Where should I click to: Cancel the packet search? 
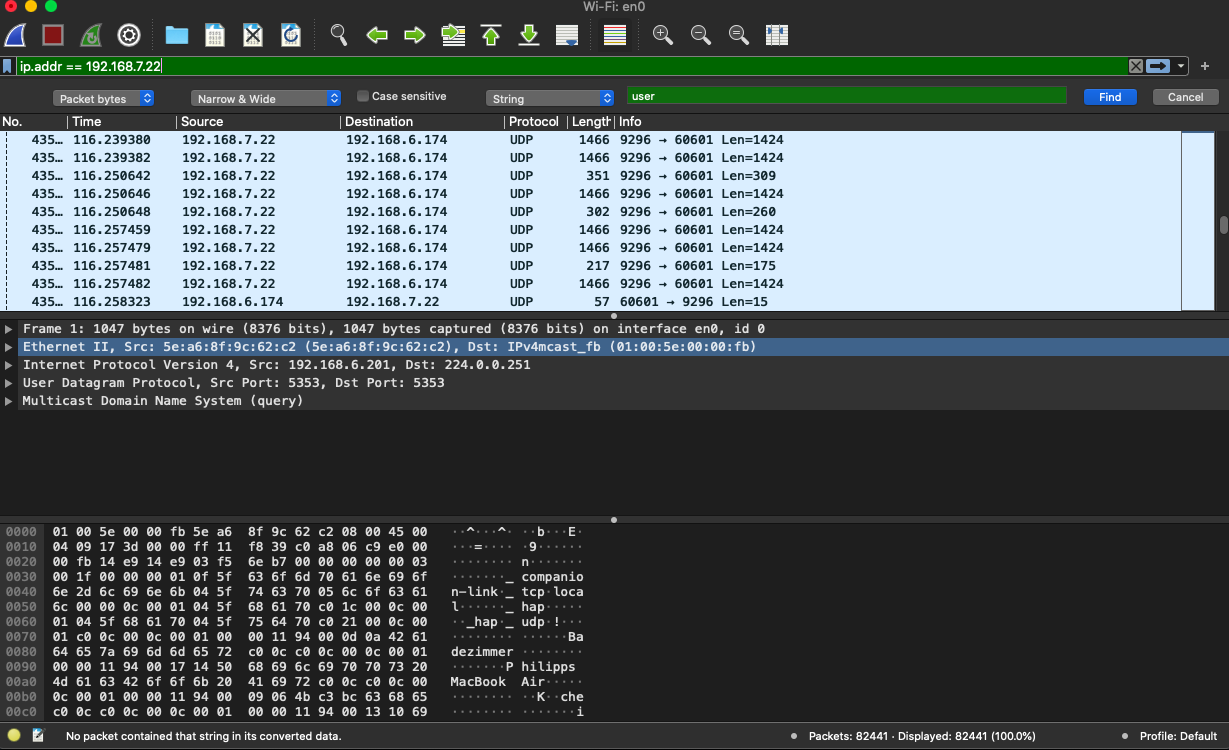pos(1185,97)
